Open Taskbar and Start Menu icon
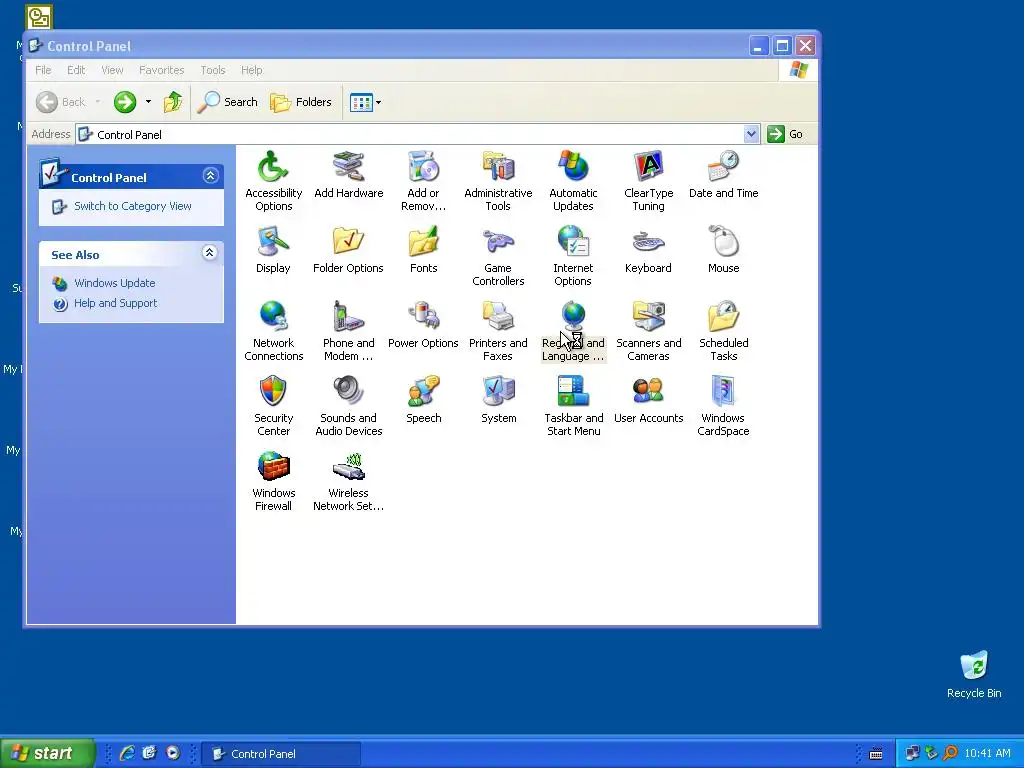 point(573,406)
